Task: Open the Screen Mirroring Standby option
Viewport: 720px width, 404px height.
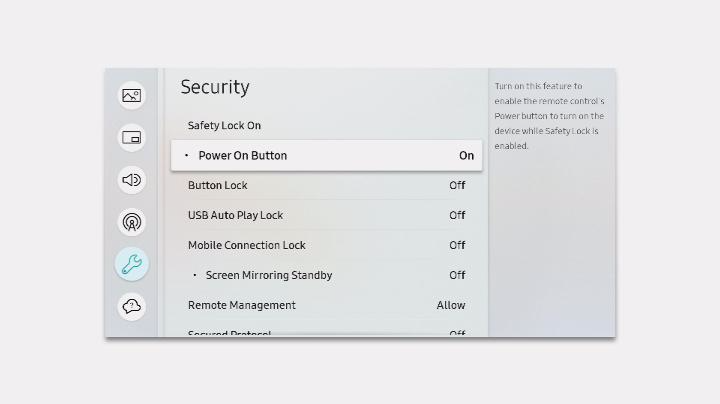Action: [x=269, y=275]
